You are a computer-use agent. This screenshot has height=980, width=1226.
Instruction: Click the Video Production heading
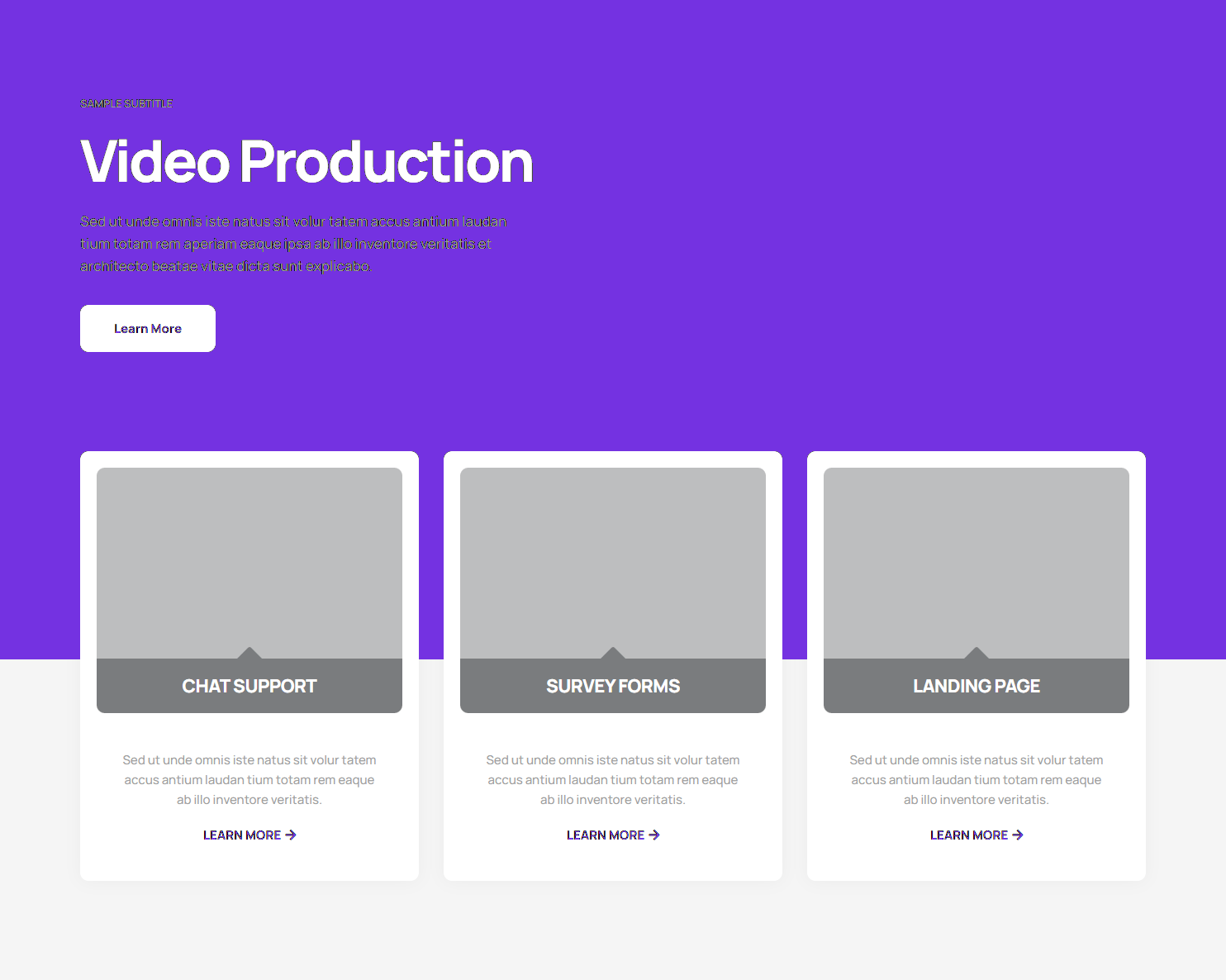pos(306,161)
